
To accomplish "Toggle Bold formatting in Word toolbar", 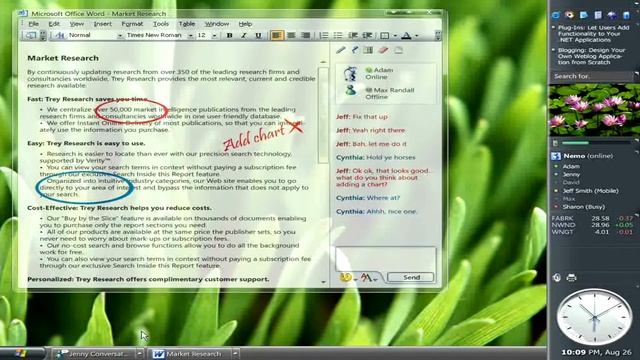I will coord(229,36).
